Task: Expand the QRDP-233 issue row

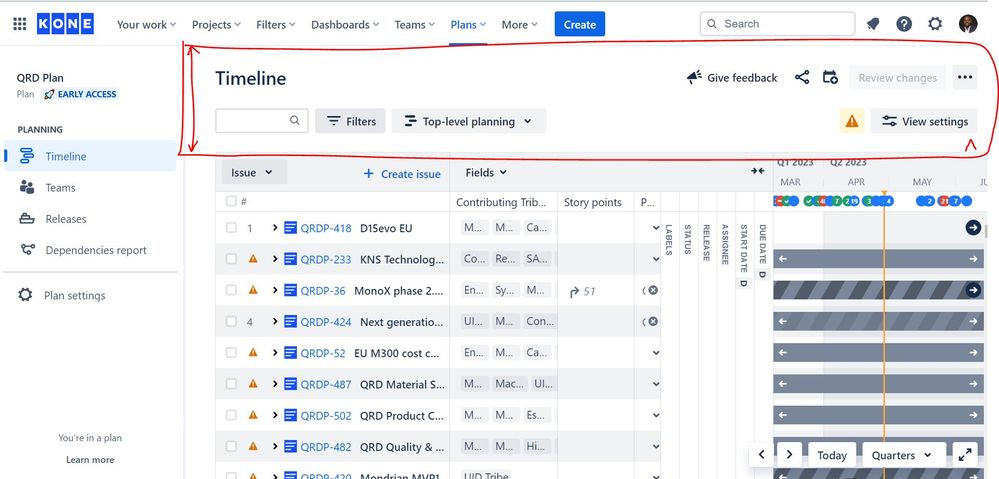Action: pyautogui.click(x=275, y=259)
